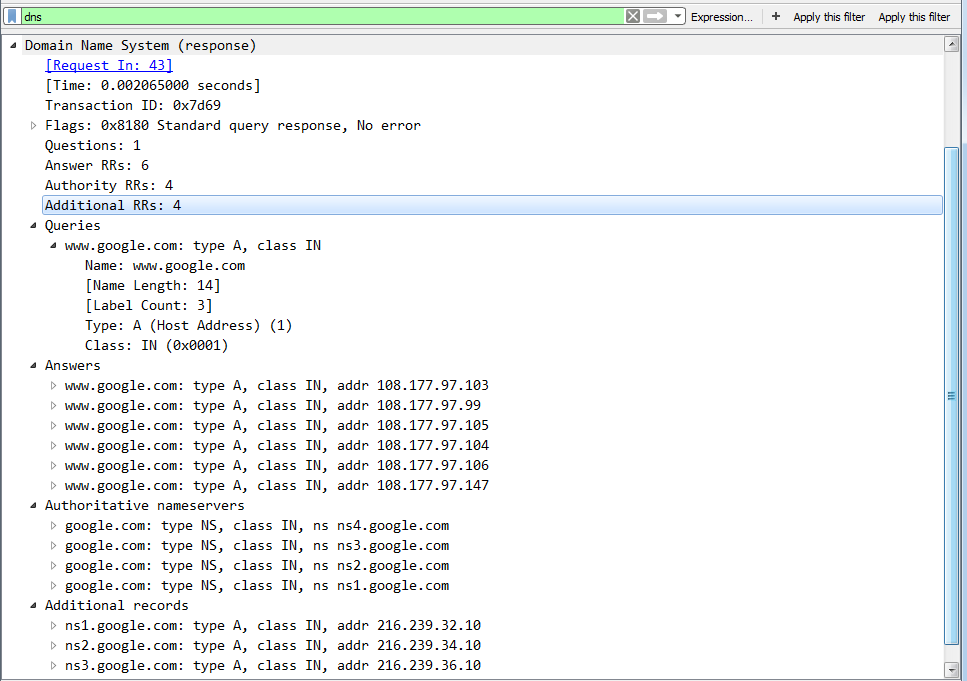Screen dimensions: 967x681
Task: Click inside the dns filter input field
Action: coord(300,16)
